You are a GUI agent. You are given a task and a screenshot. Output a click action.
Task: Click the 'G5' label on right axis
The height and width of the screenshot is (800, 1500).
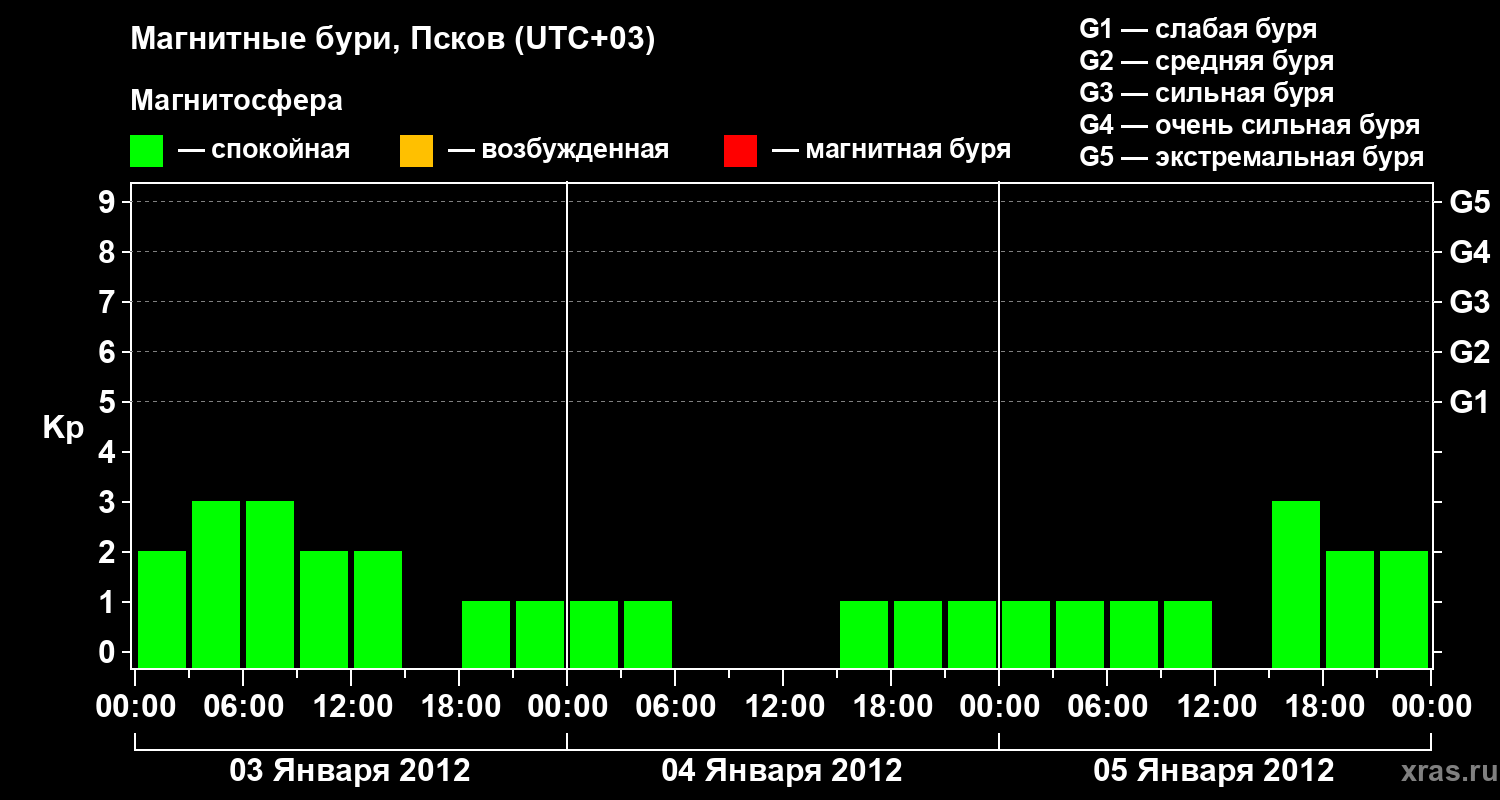tap(1469, 202)
